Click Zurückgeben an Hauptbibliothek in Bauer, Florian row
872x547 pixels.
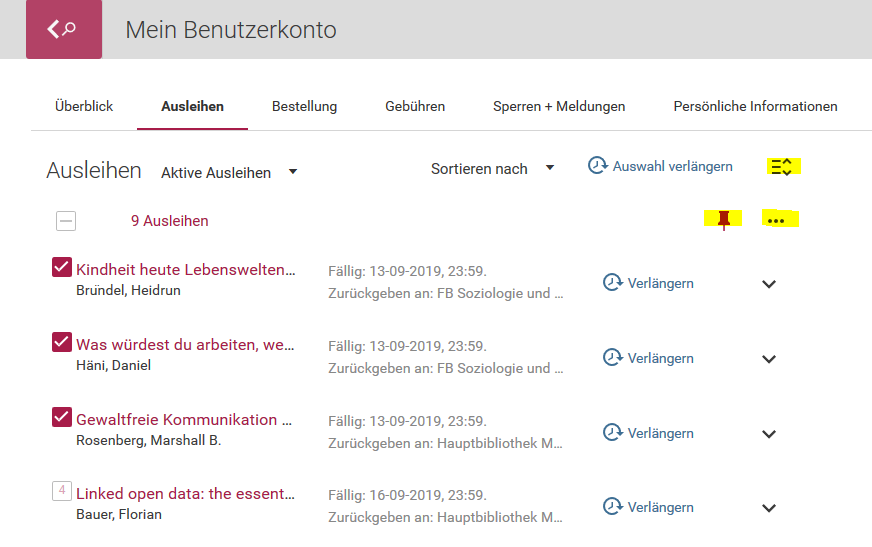445,517
